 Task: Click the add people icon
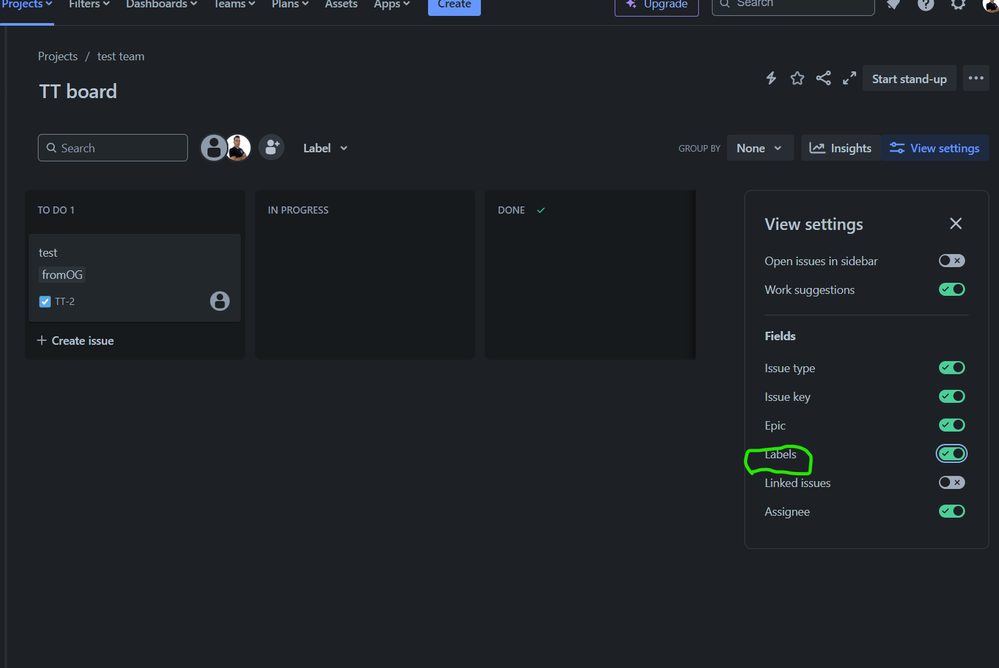click(271, 148)
